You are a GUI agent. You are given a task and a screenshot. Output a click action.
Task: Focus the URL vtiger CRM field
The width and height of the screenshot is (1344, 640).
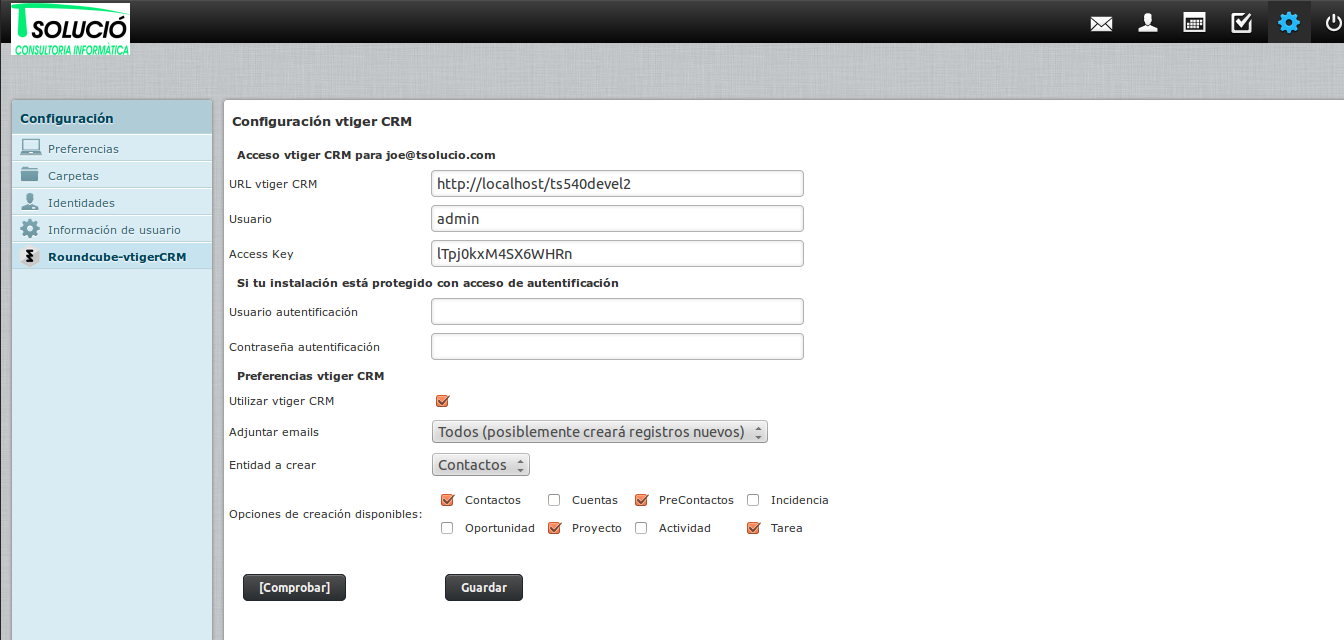point(617,184)
